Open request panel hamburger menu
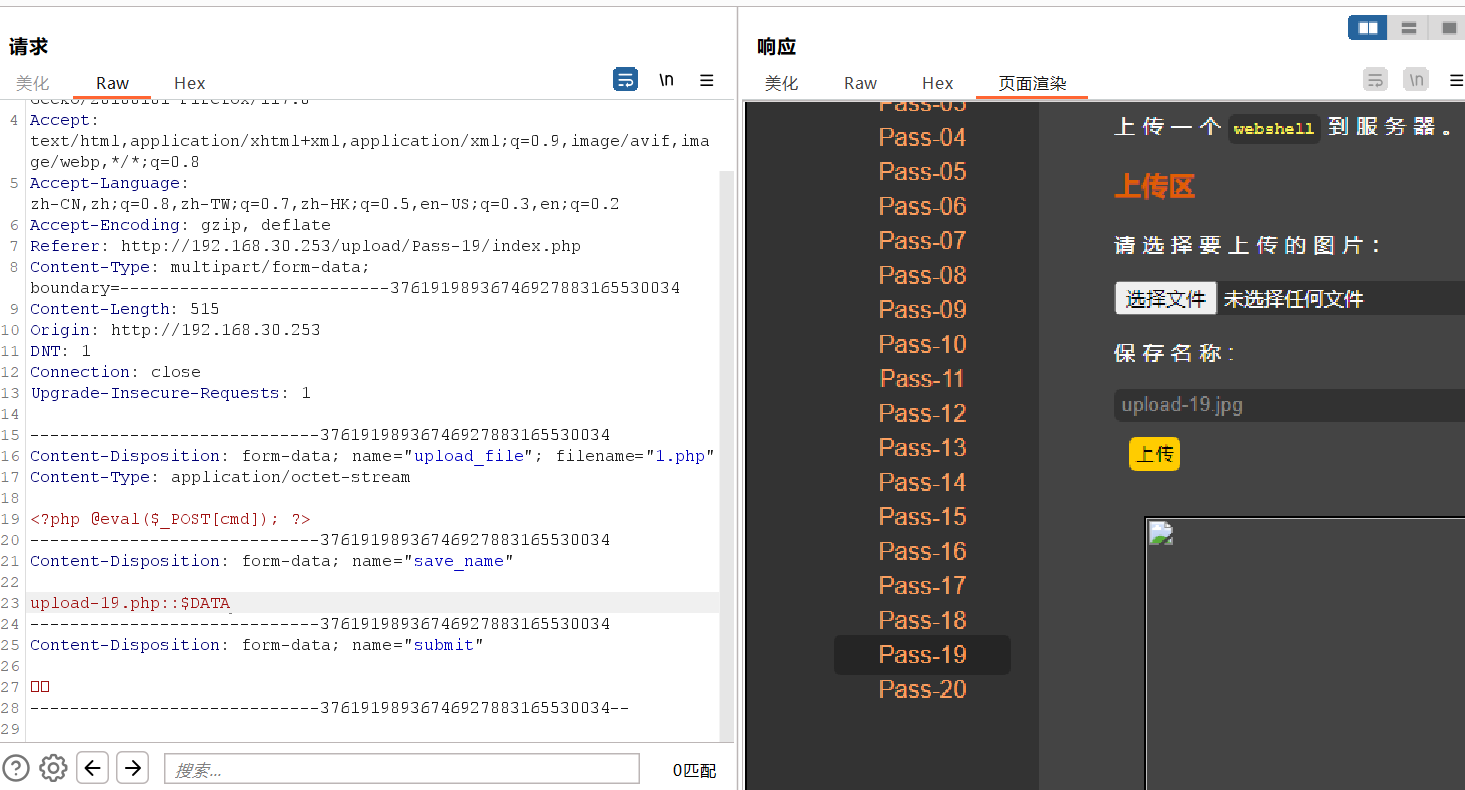The image size is (1465, 790). click(706, 80)
